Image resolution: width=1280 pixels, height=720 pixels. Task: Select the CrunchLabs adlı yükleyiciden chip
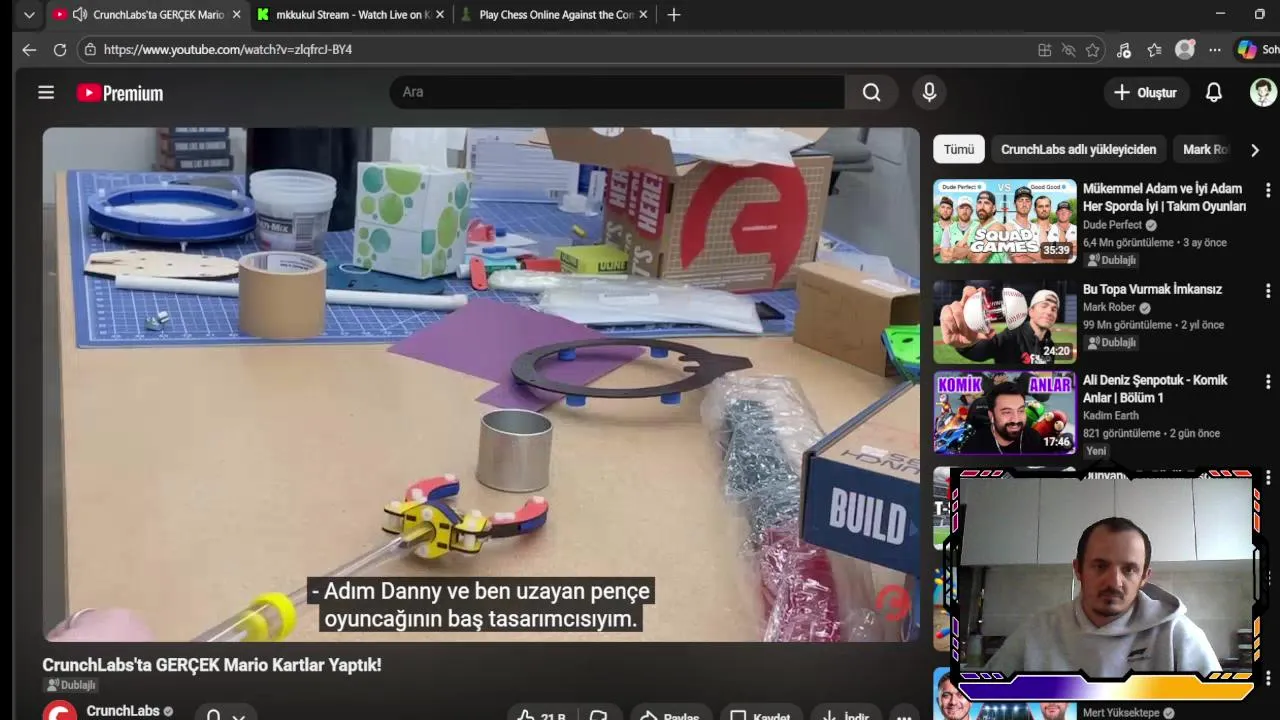click(1078, 149)
